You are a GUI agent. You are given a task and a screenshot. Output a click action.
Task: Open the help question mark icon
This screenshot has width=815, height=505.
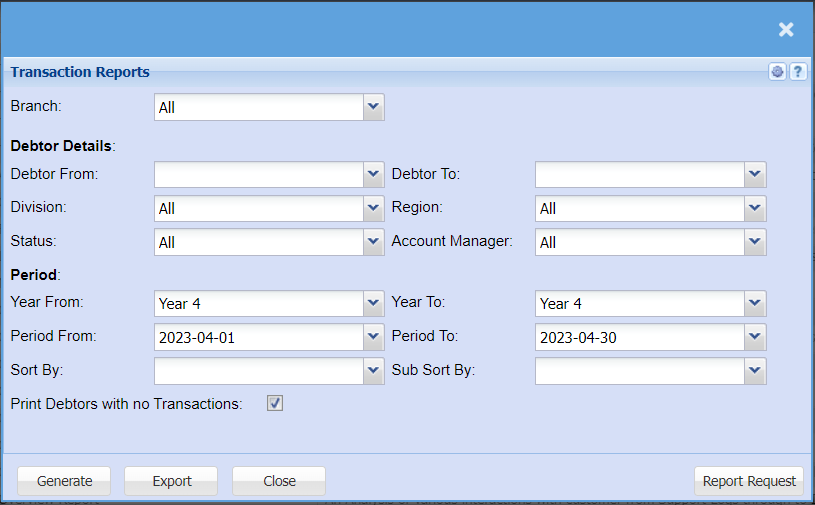pyautogui.click(x=797, y=72)
